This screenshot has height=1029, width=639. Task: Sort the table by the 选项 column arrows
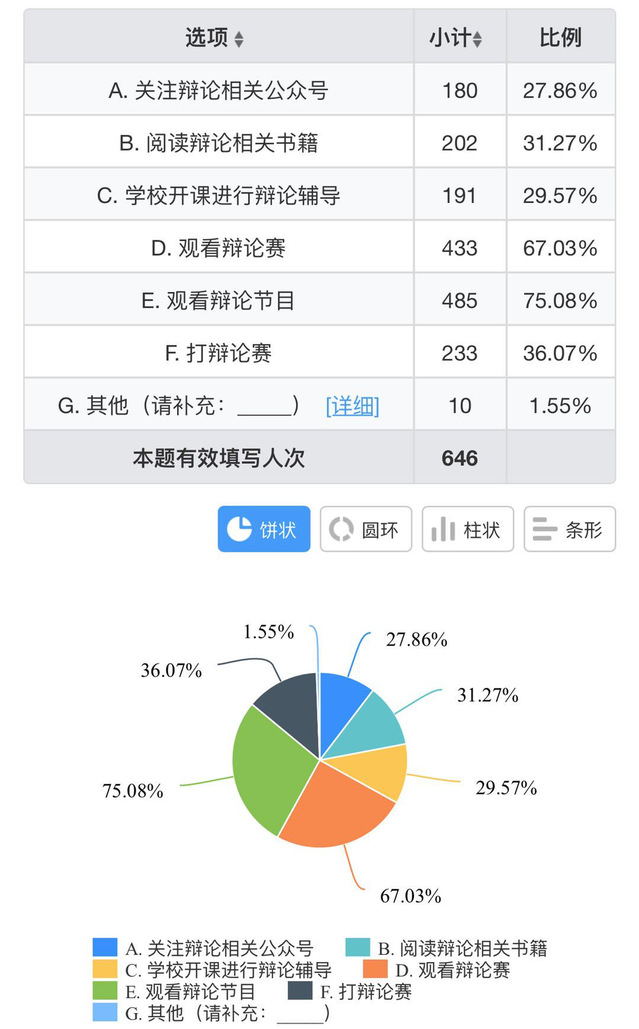(238, 40)
